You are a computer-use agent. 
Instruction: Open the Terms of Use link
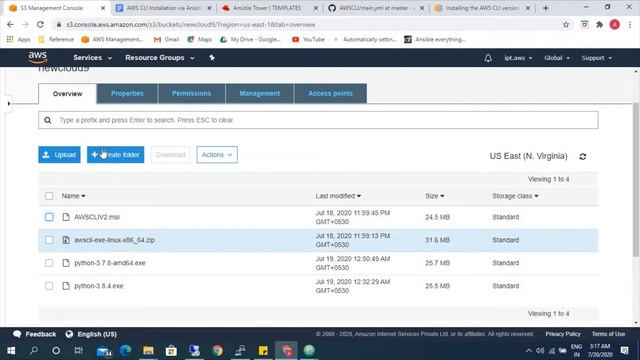[x=608, y=334]
